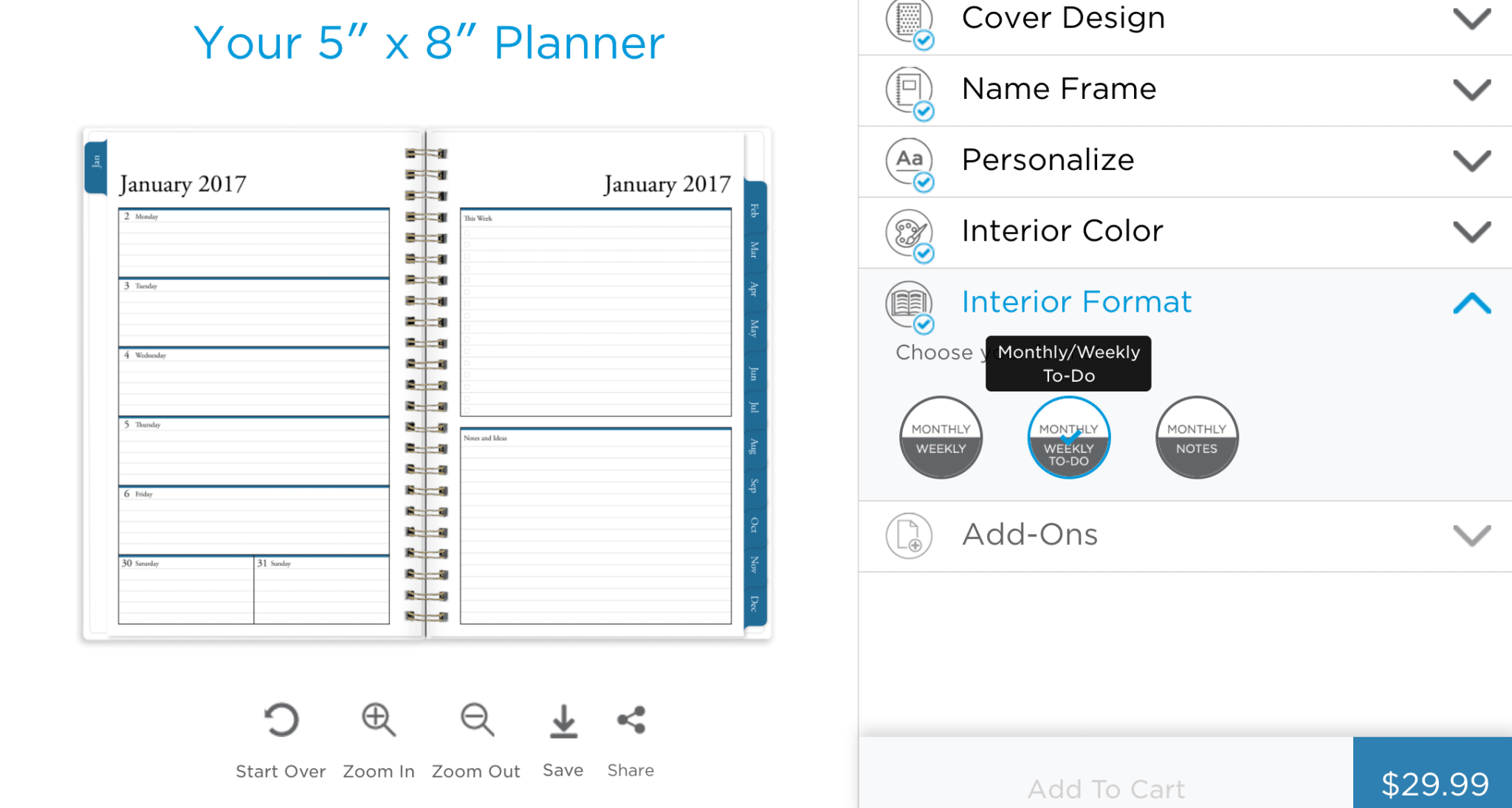Select the Monthly Notes format option
1512x808 pixels.
(x=1196, y=438)
